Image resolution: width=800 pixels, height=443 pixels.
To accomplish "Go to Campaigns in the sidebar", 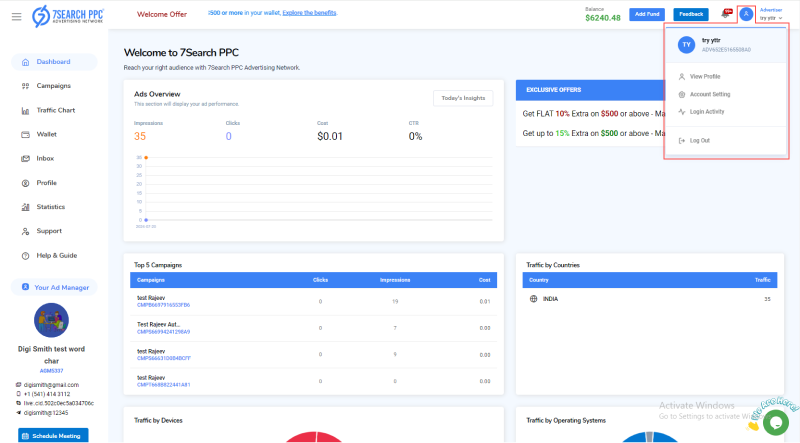I will 54,86.
